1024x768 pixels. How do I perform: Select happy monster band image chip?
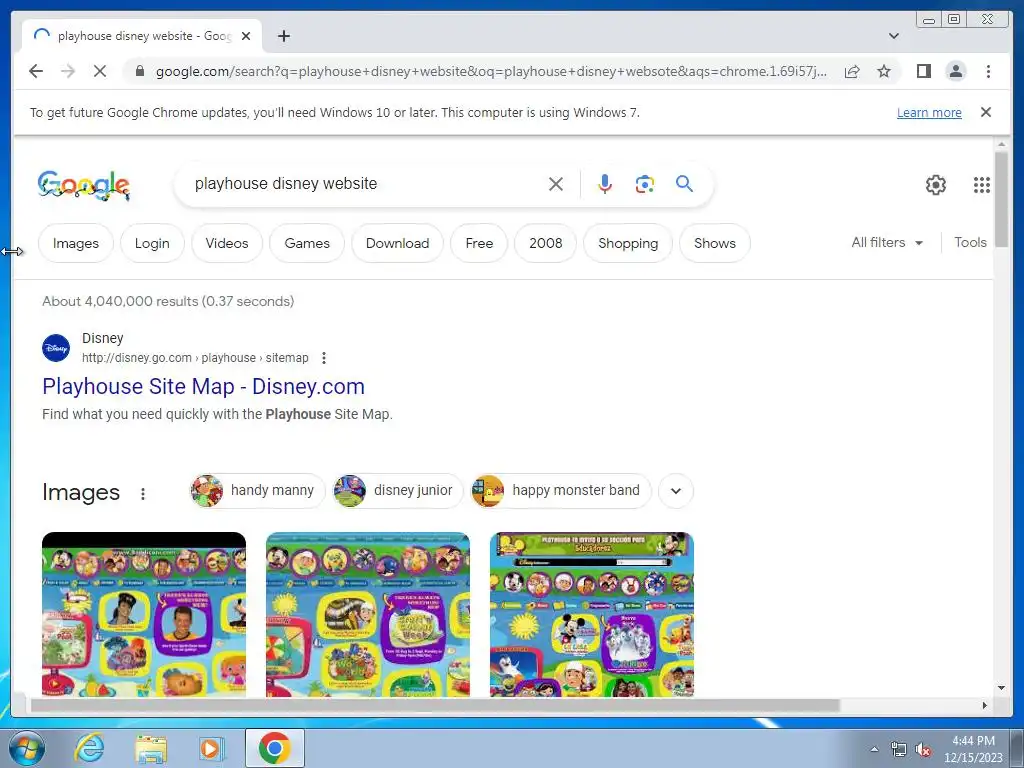(561, 490)
